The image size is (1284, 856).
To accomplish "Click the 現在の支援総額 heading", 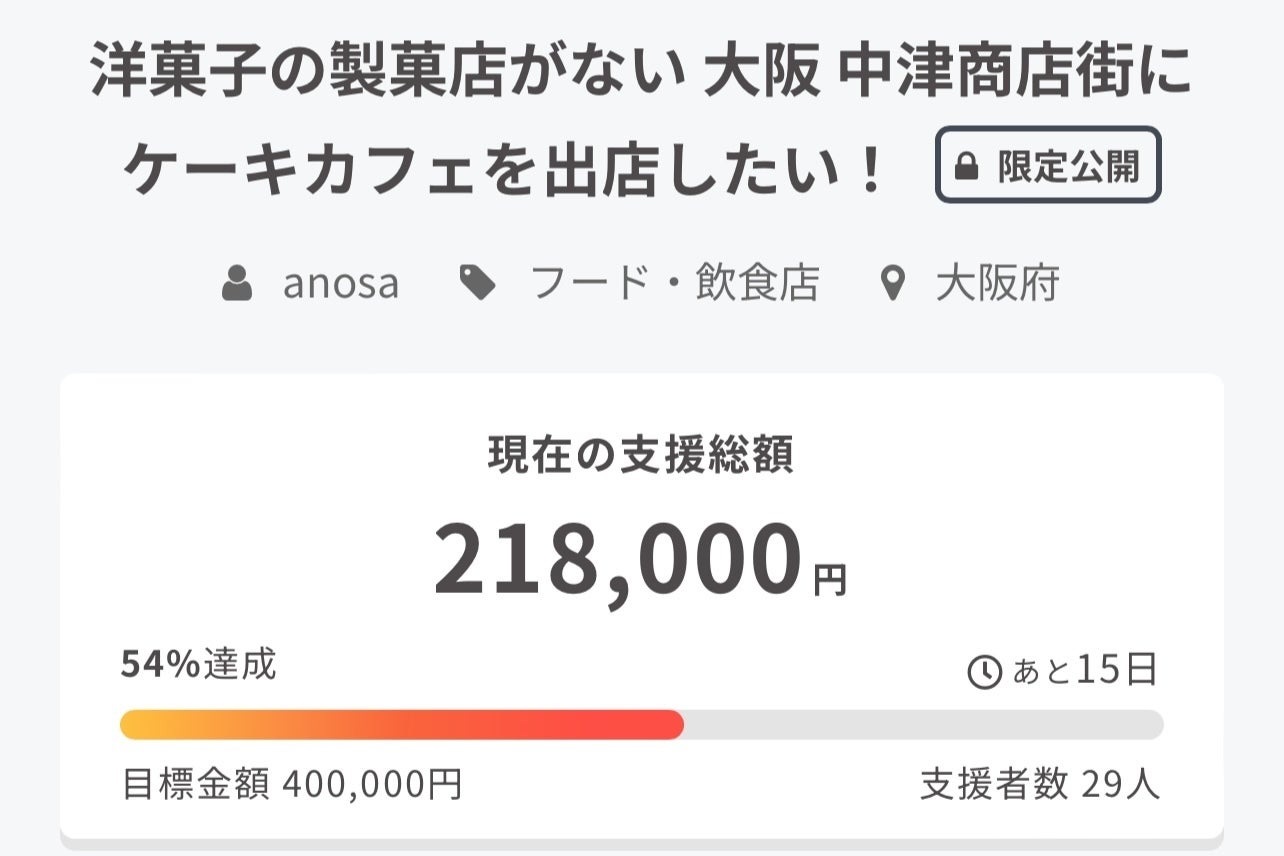I will [641, 456].
